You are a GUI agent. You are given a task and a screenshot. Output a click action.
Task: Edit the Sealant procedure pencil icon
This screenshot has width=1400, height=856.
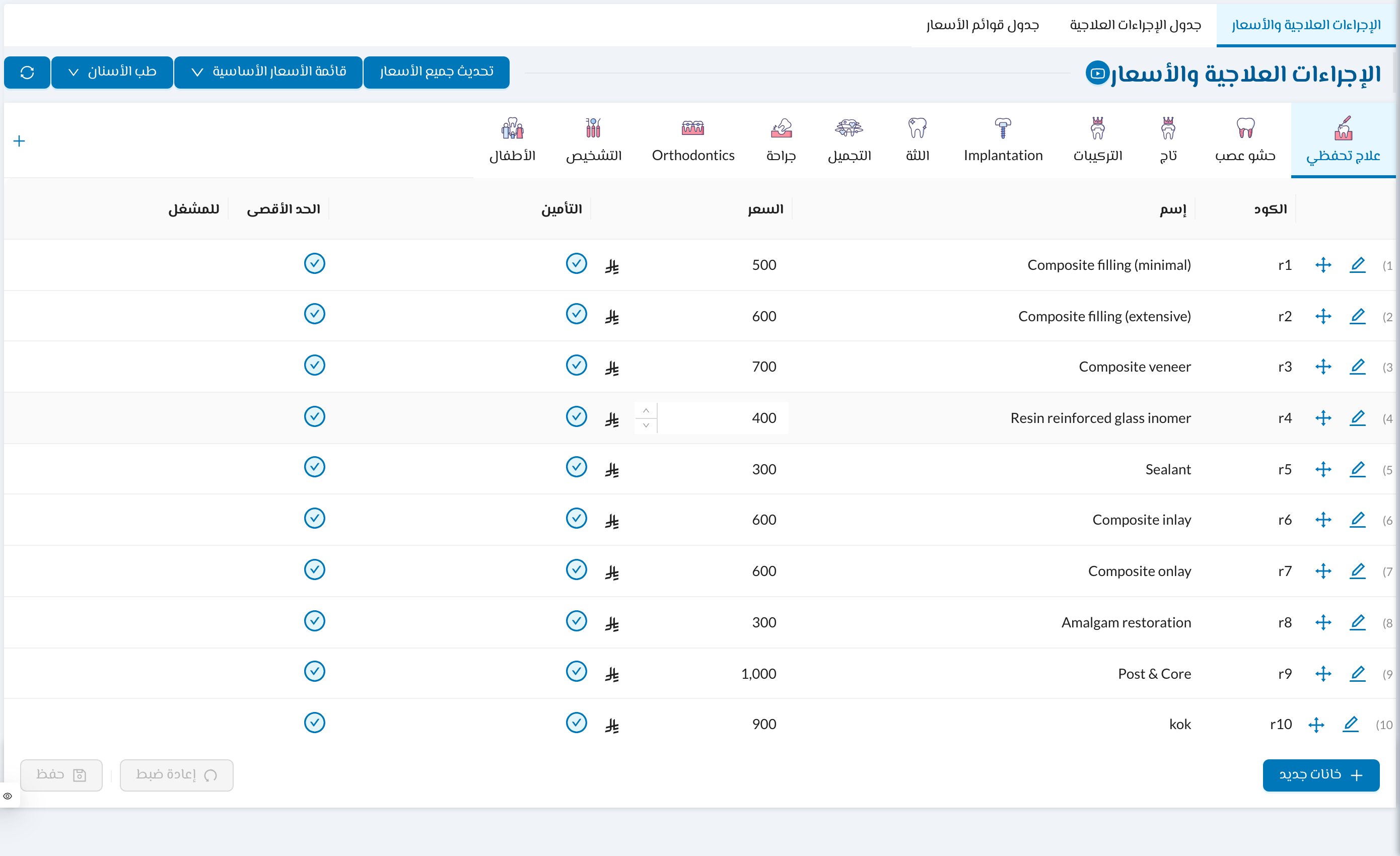(1357, 469)
